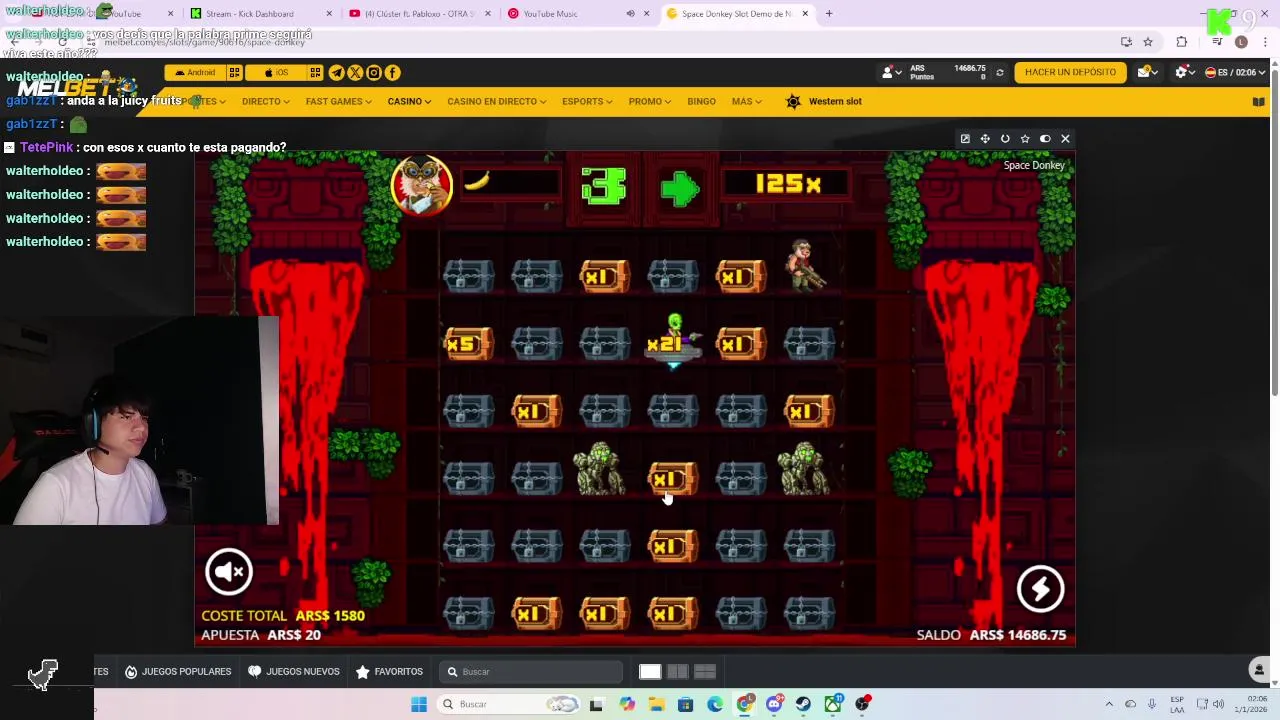The image size is (1280, 720).
Task: Click the install app icon in address bar
Action: 1126,42
